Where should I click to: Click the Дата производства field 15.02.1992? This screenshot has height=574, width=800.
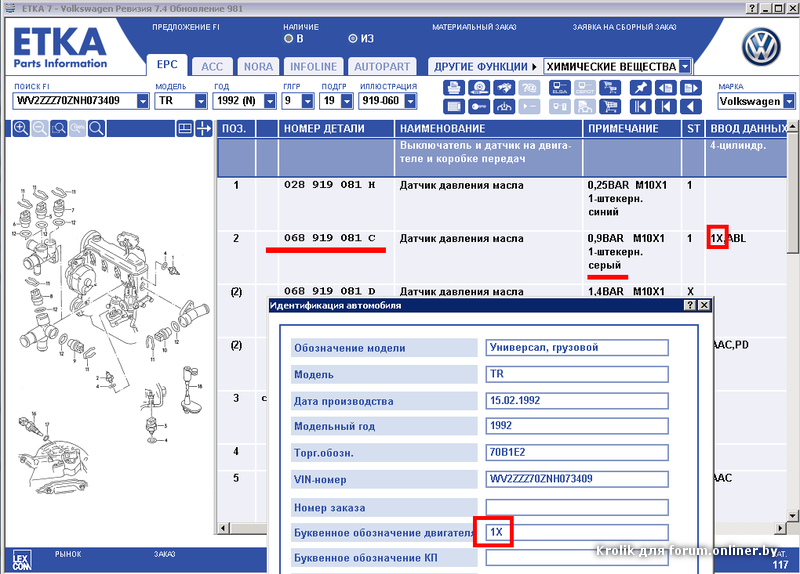click(x=577, y=401)
